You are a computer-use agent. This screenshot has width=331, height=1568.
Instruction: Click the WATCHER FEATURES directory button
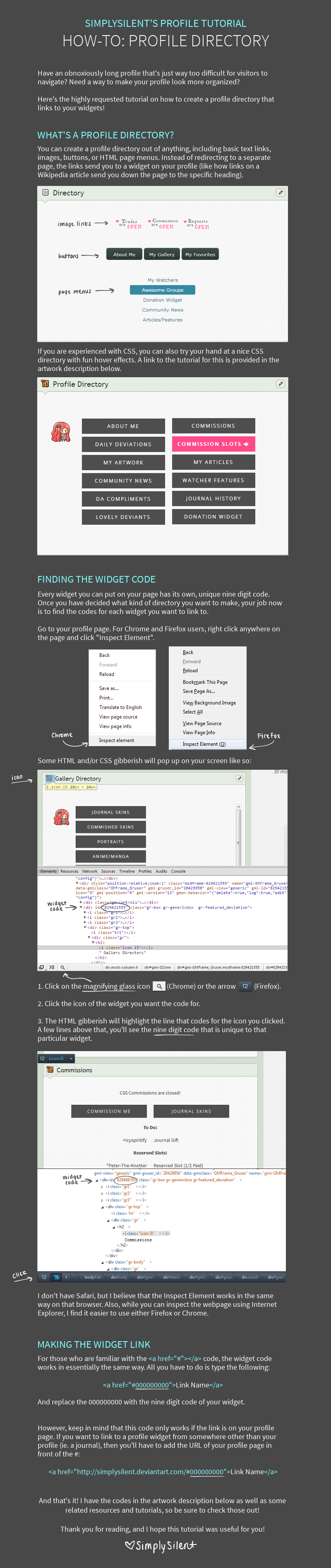click(213, 480)
